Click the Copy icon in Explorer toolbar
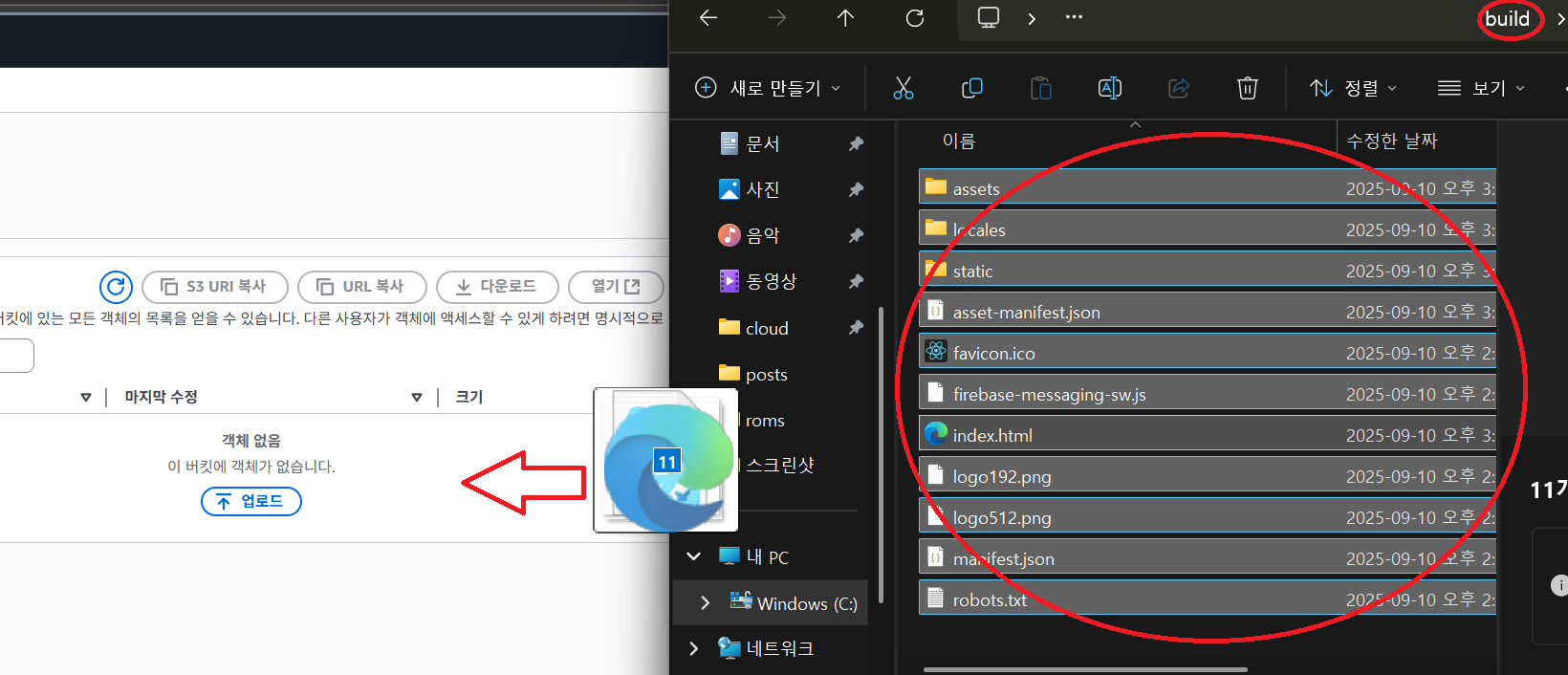The image size is (1568, 675). [971, 88]
